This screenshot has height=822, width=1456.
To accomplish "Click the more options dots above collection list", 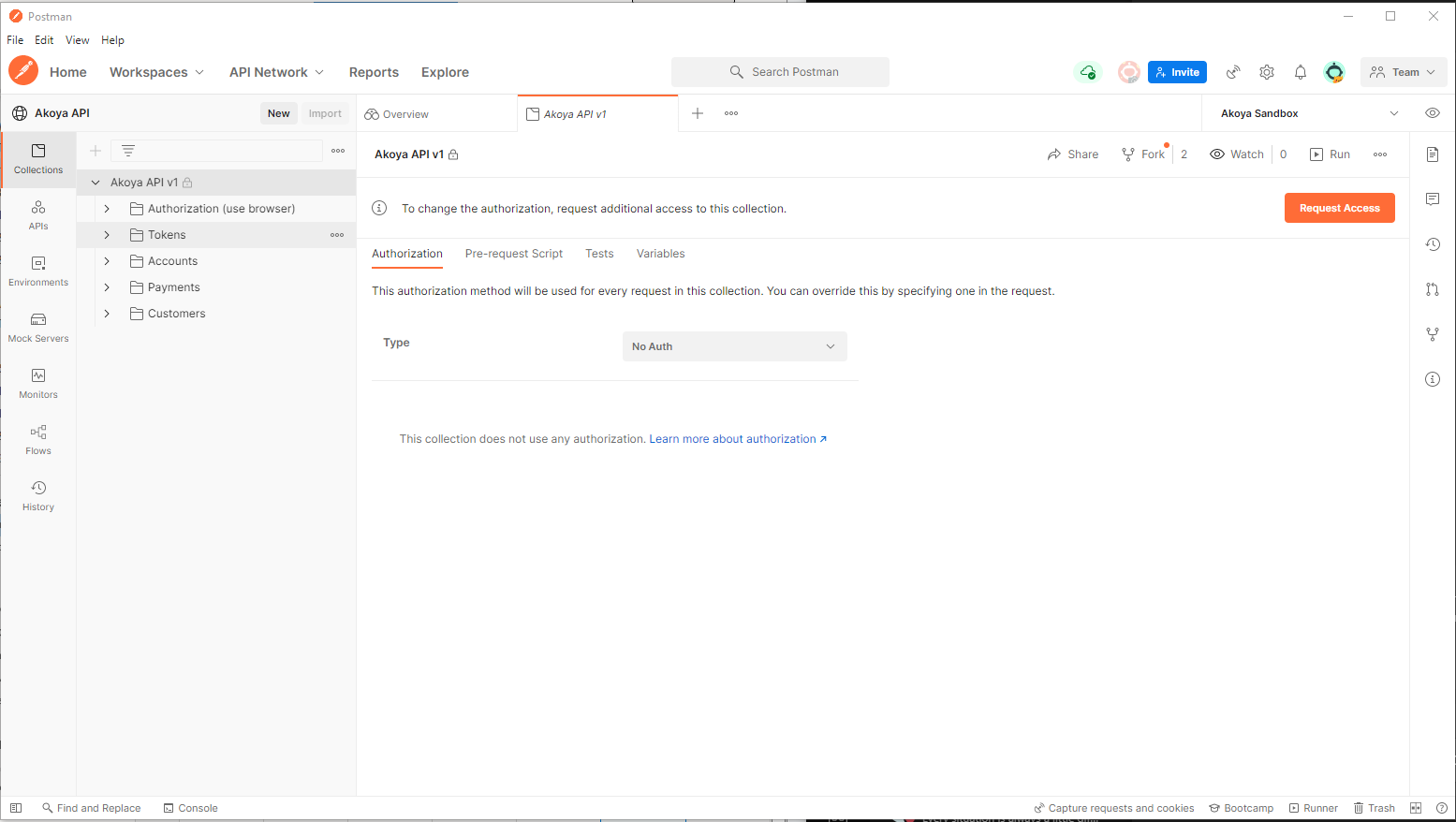I will pyautogui.click(x=338, y=151).
